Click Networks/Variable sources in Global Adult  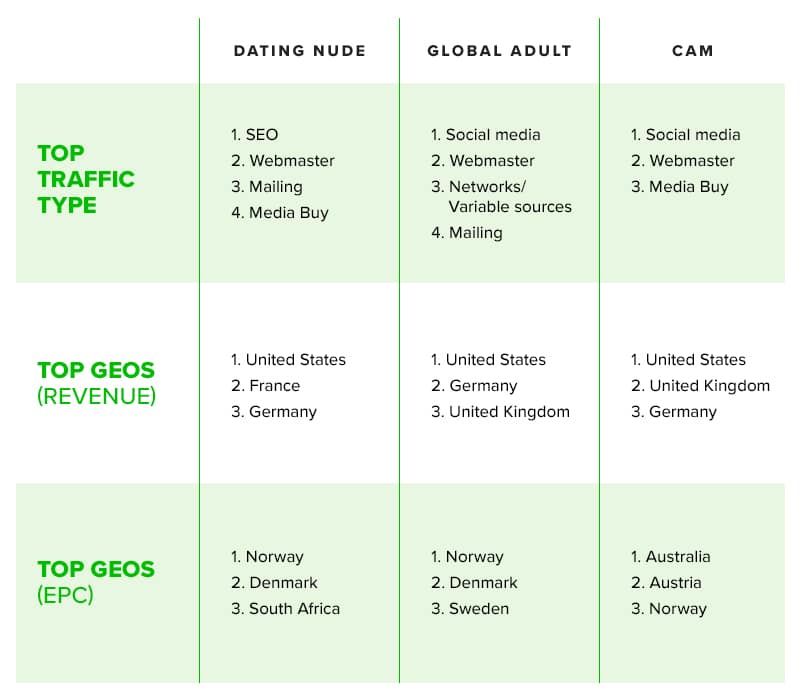[509, 197]
